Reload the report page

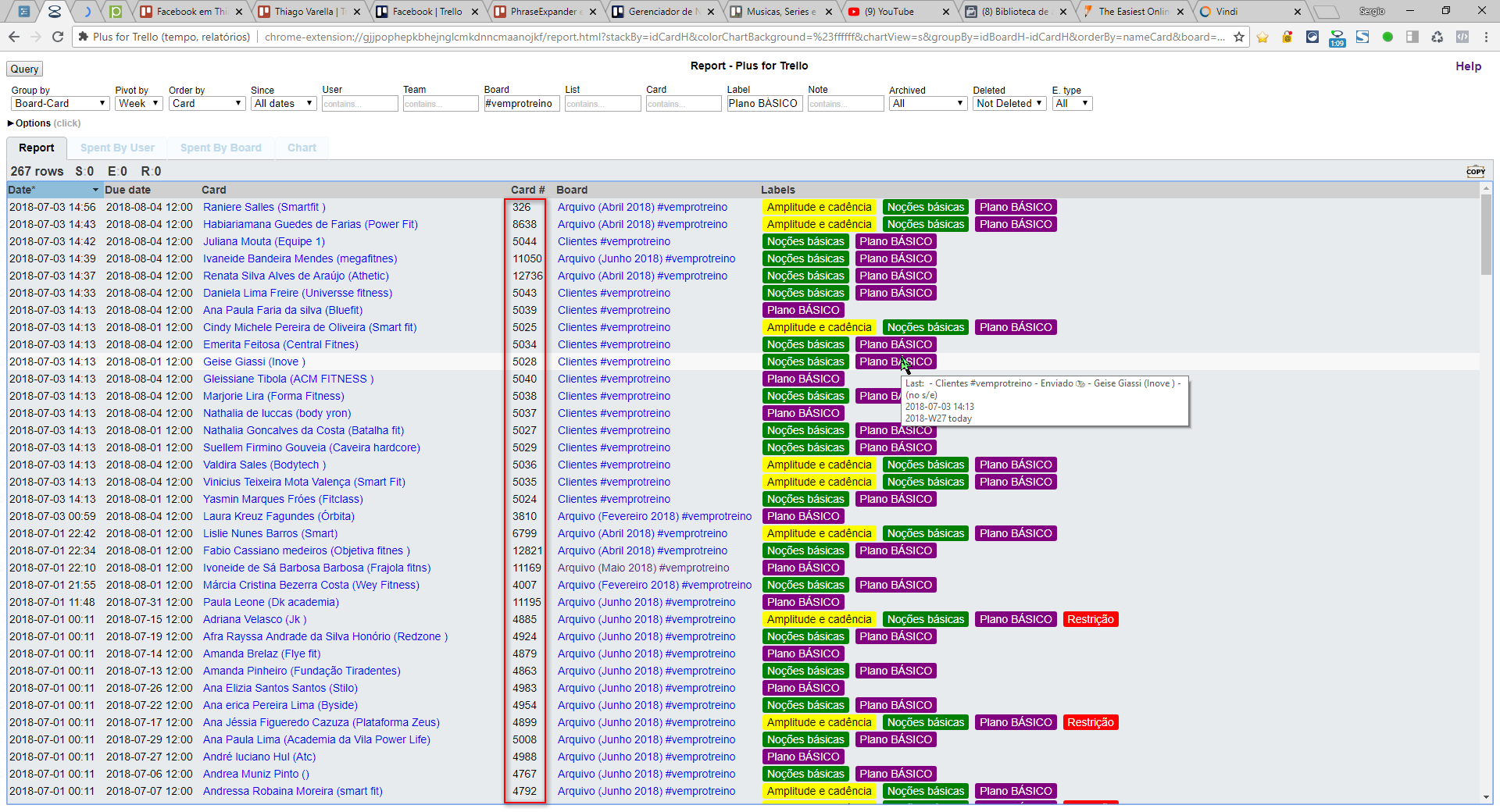pyautogui.click(x=58, y=37)
